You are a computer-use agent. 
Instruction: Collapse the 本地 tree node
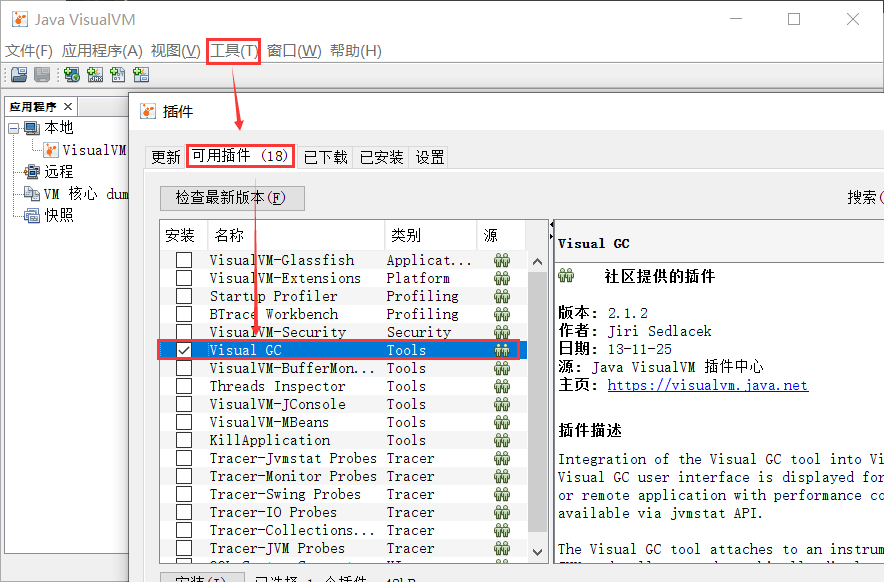coord(14,129)
